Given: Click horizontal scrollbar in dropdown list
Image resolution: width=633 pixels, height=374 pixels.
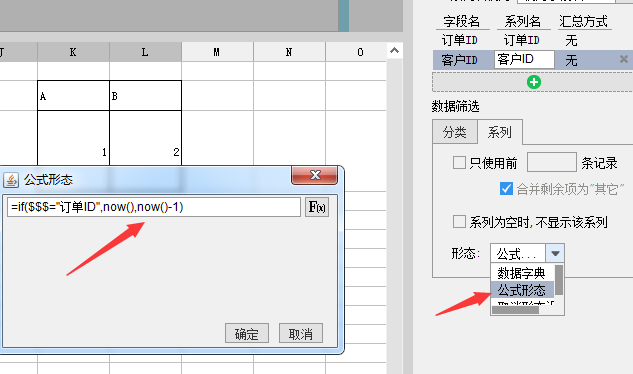Looking at the screenshot, I should [516, 310].
